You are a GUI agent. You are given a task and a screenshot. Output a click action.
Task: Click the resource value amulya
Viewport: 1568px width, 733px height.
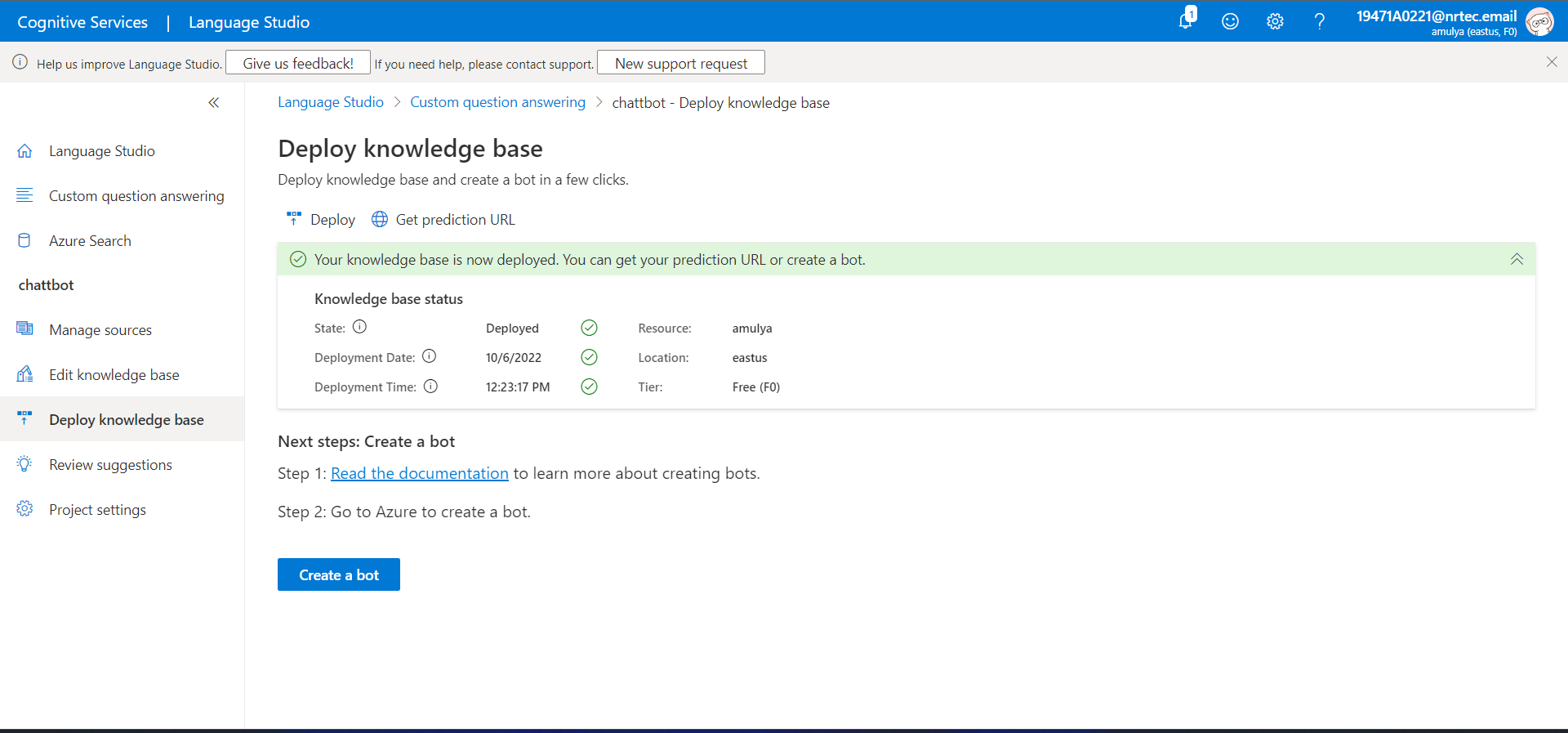pos(752,329)
